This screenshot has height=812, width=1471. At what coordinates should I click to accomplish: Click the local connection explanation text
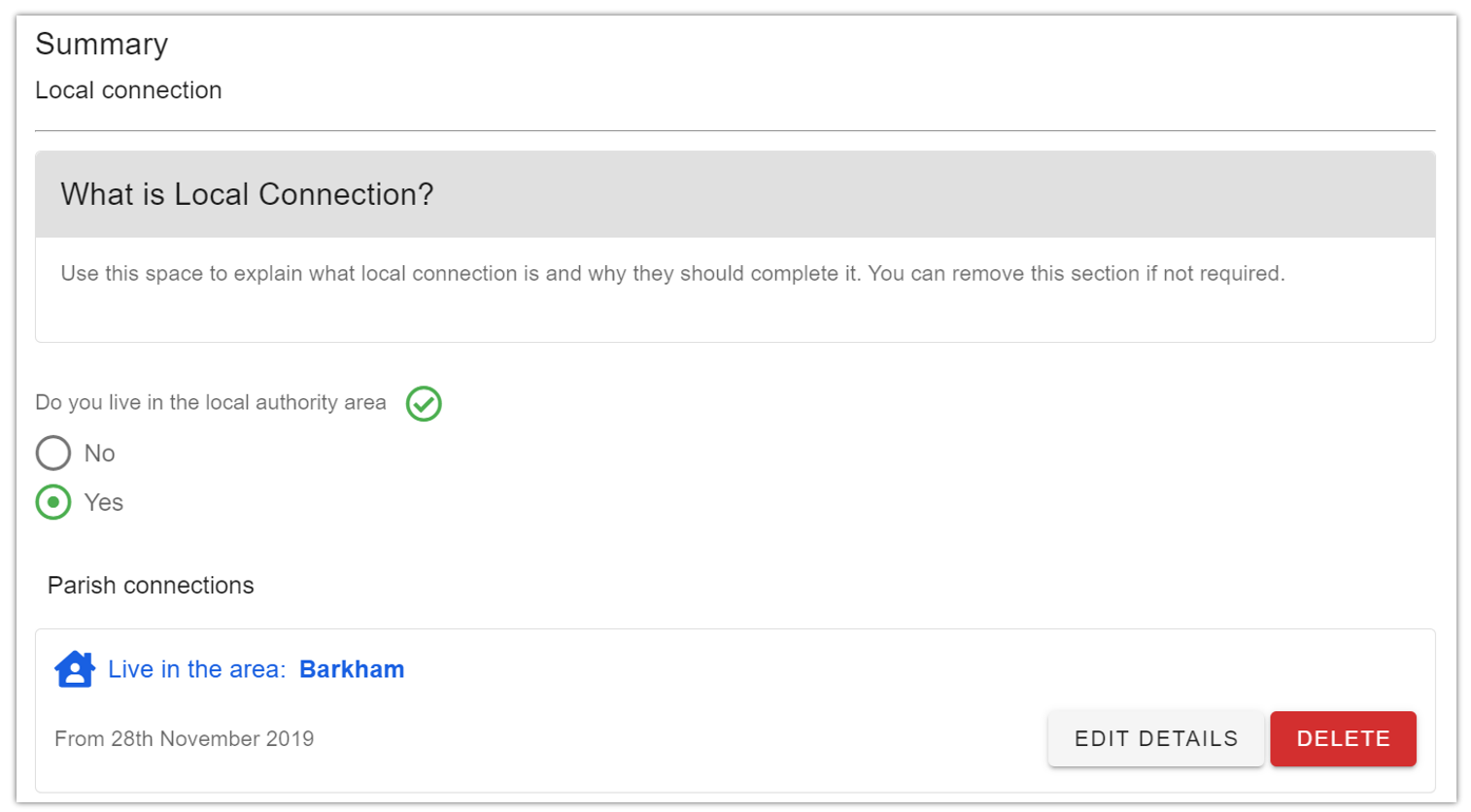tap(672, 273)
